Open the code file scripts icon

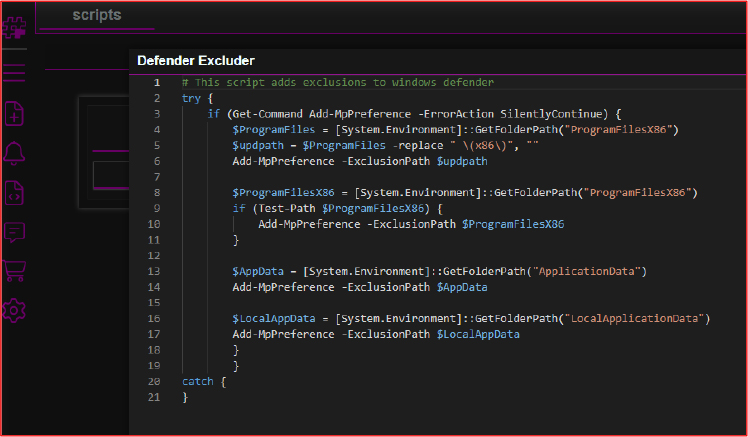click(14, 193)
